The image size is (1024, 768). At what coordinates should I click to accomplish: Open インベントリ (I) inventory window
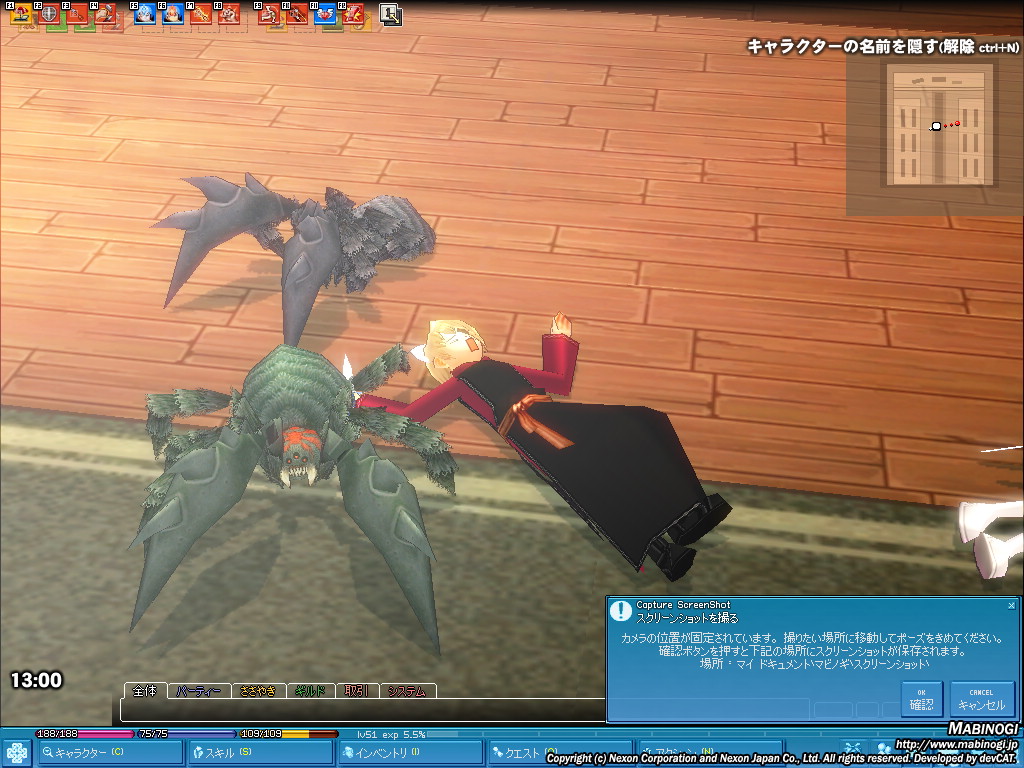[411, 753]
